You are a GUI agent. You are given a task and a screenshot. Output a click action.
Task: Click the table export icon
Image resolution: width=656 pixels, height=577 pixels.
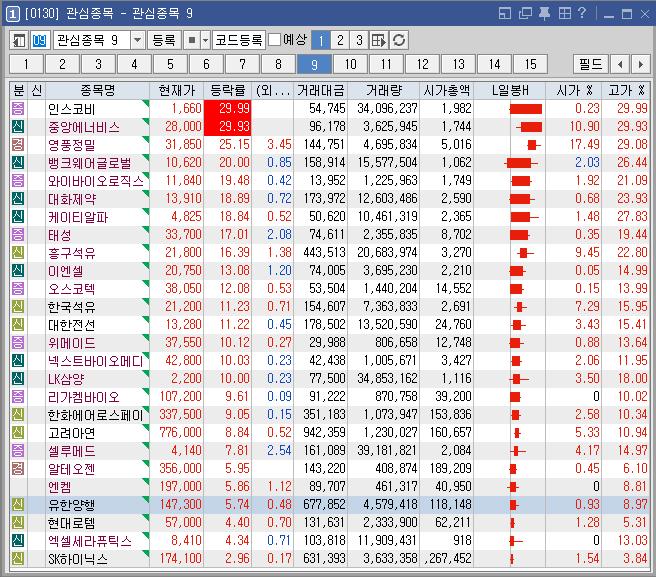[x=379, y=40]
